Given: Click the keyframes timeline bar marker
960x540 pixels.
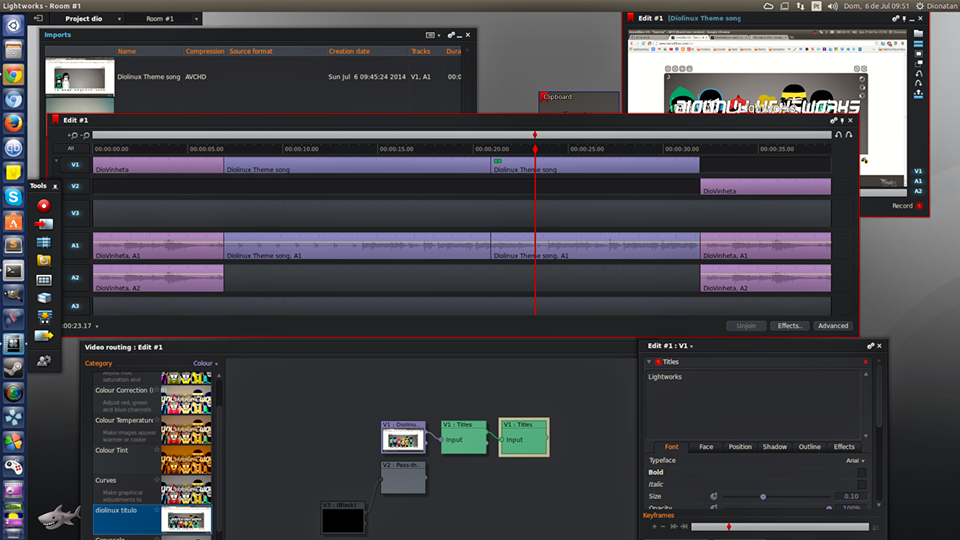Looking at the screenshot, I should (x=729, y=527).
